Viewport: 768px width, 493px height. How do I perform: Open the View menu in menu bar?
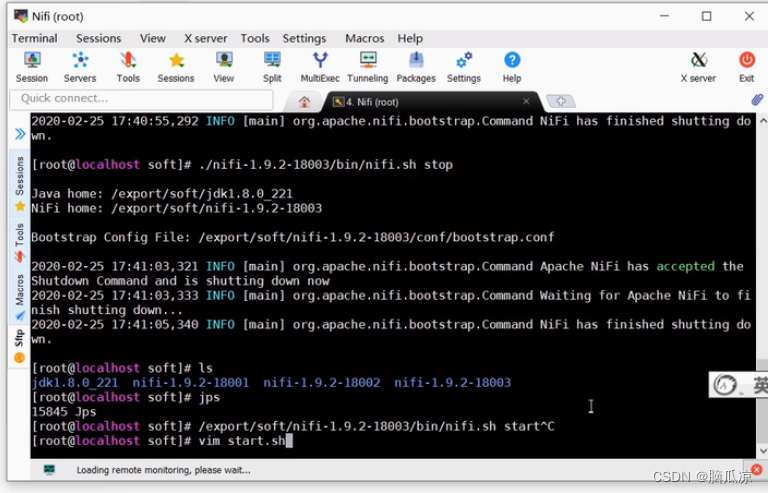tap(153, 38)
